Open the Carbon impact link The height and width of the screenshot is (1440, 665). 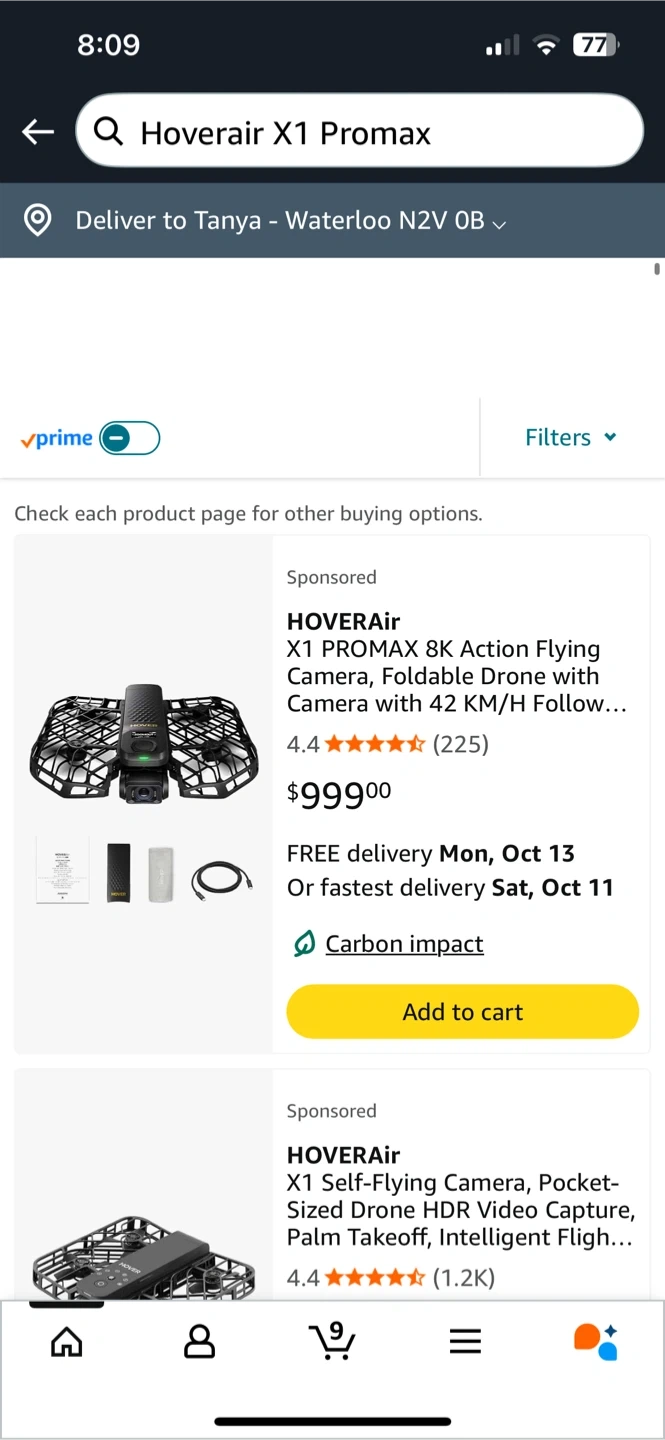(404, 944)
